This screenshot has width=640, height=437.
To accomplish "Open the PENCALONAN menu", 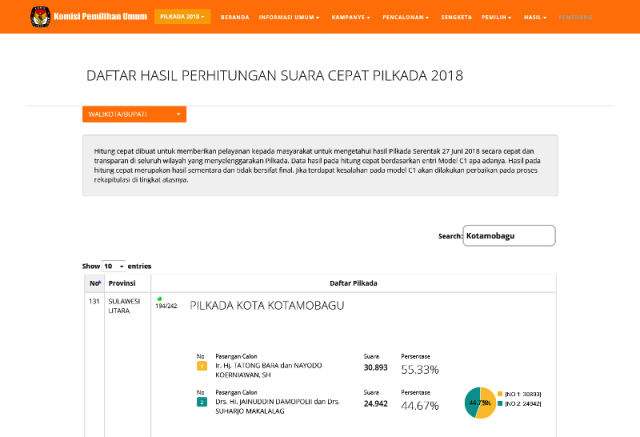I will coord(409,17).
